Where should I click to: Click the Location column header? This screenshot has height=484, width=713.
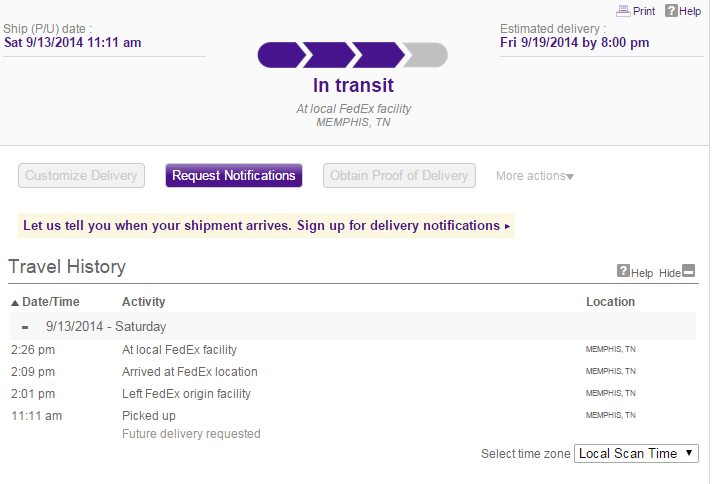[610, 302]
